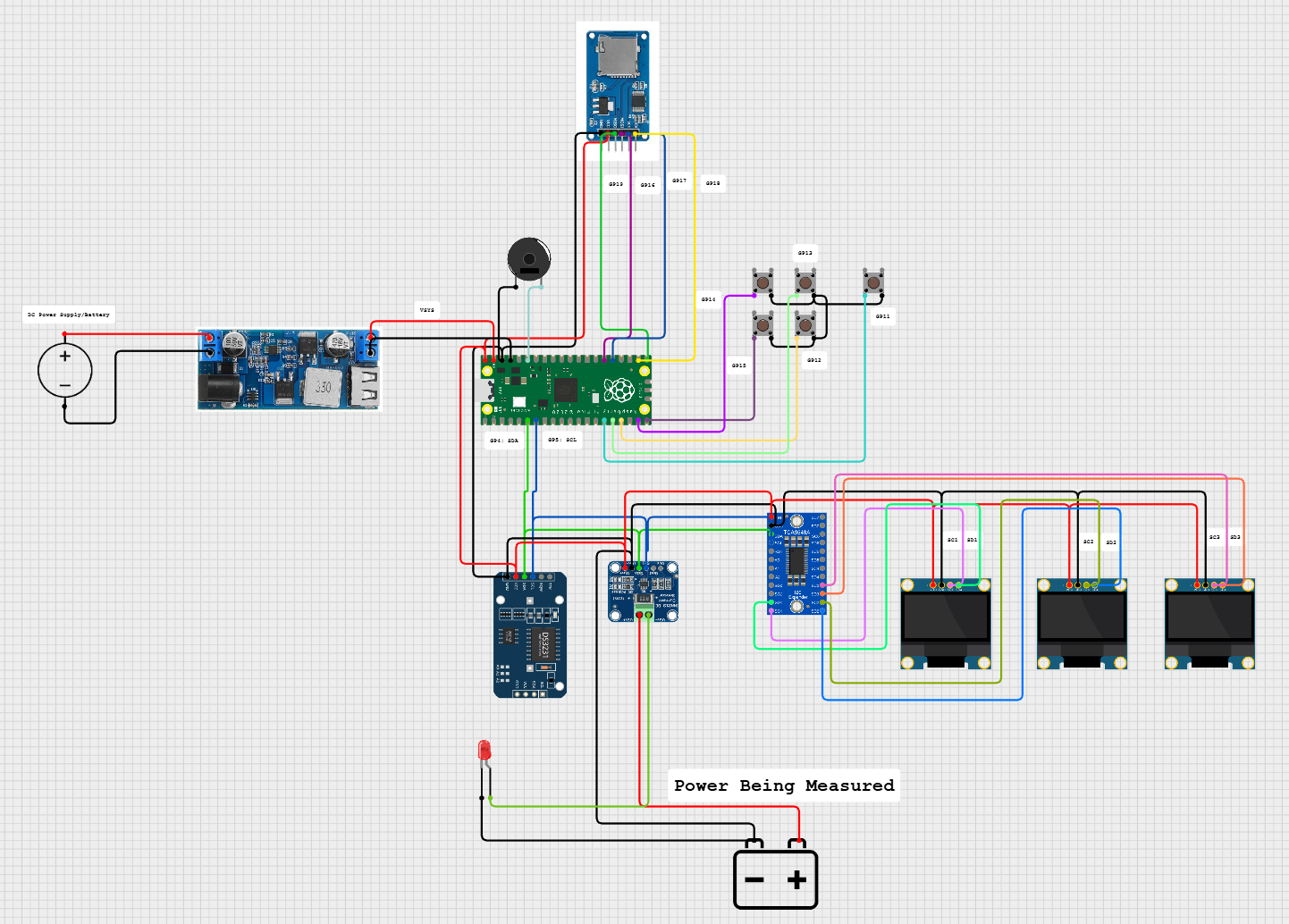Click the rightmost OLED display module

coord(1209,623)
